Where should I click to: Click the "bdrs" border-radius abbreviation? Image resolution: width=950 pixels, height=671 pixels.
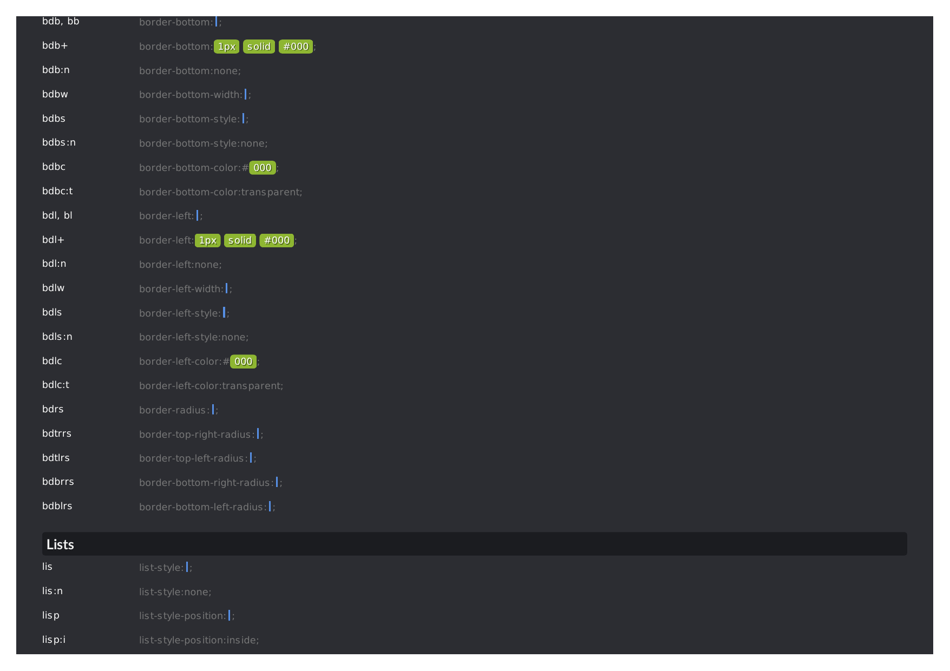tap(51, 409)
